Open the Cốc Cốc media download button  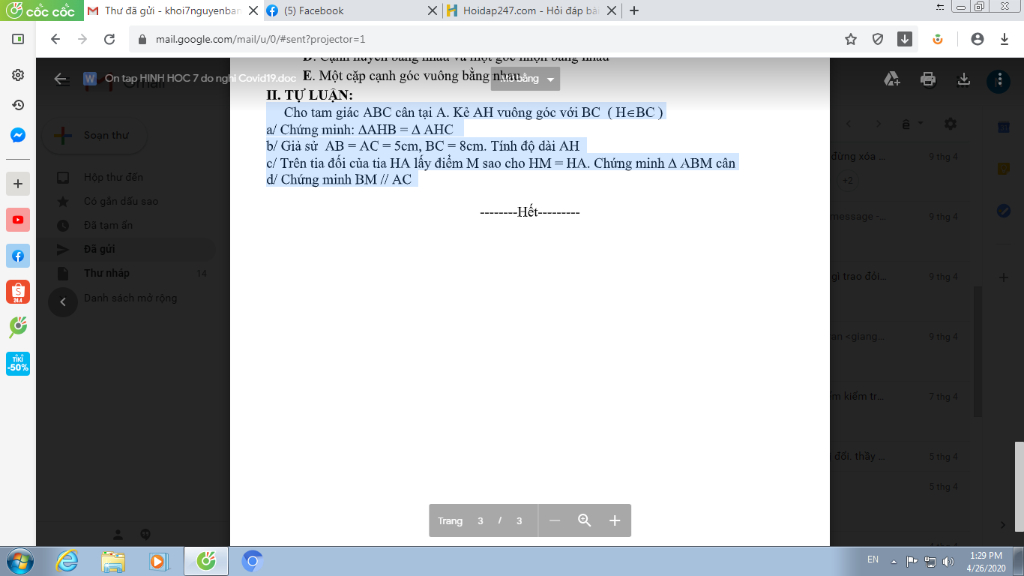pyautogui.click(x=904, y=39)
